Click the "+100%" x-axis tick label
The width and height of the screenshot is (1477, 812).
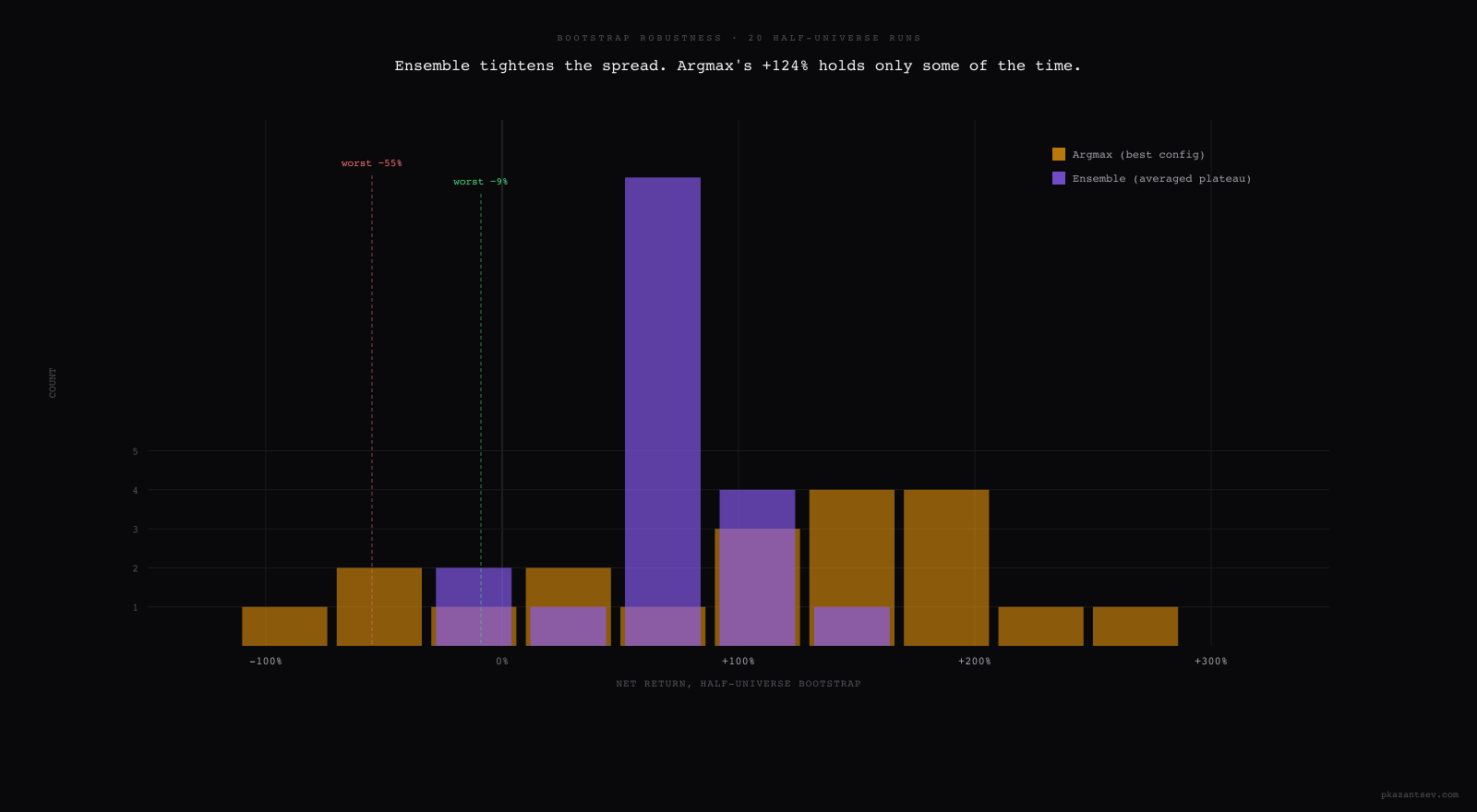point(738,662)
